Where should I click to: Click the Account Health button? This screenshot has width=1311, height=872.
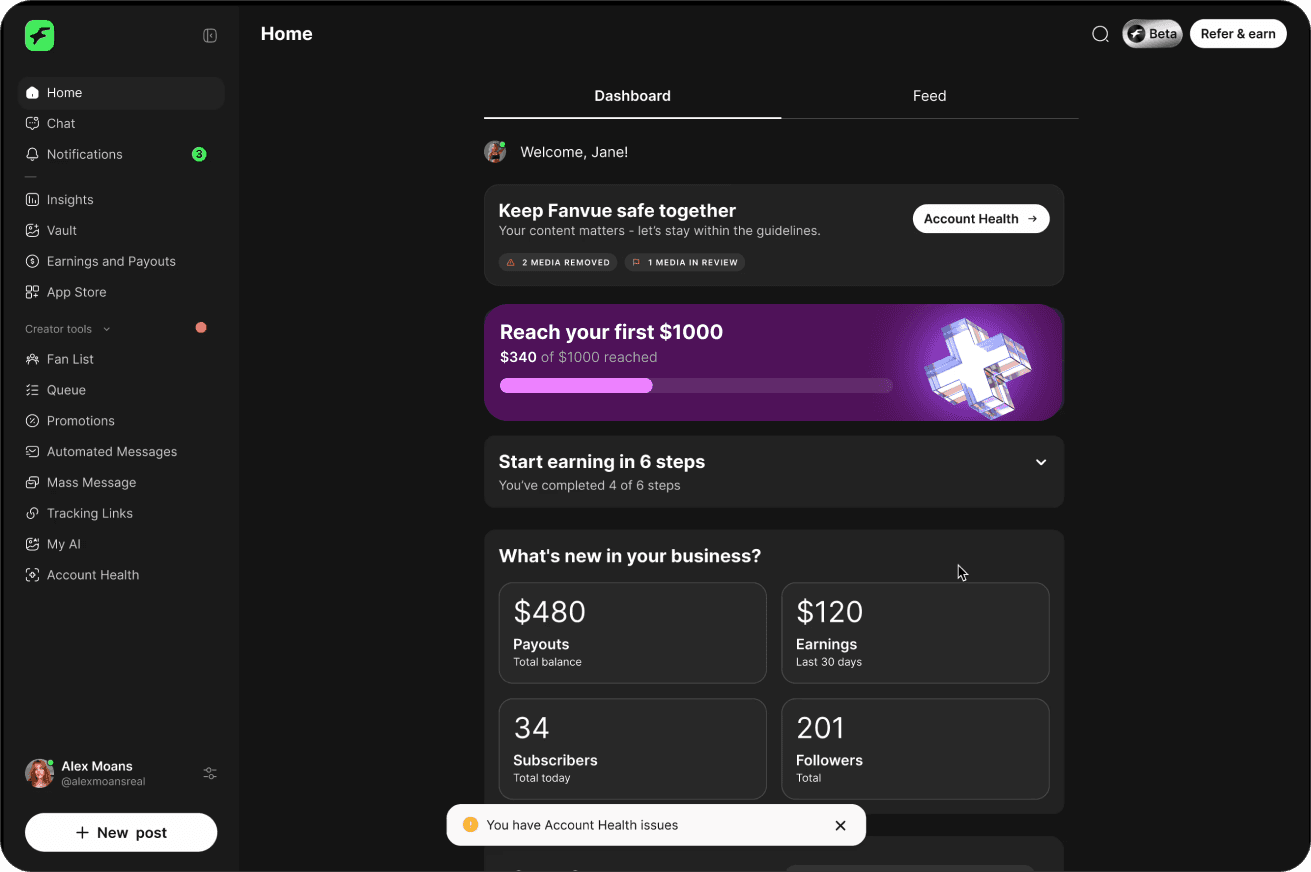[x=981, y=219]
